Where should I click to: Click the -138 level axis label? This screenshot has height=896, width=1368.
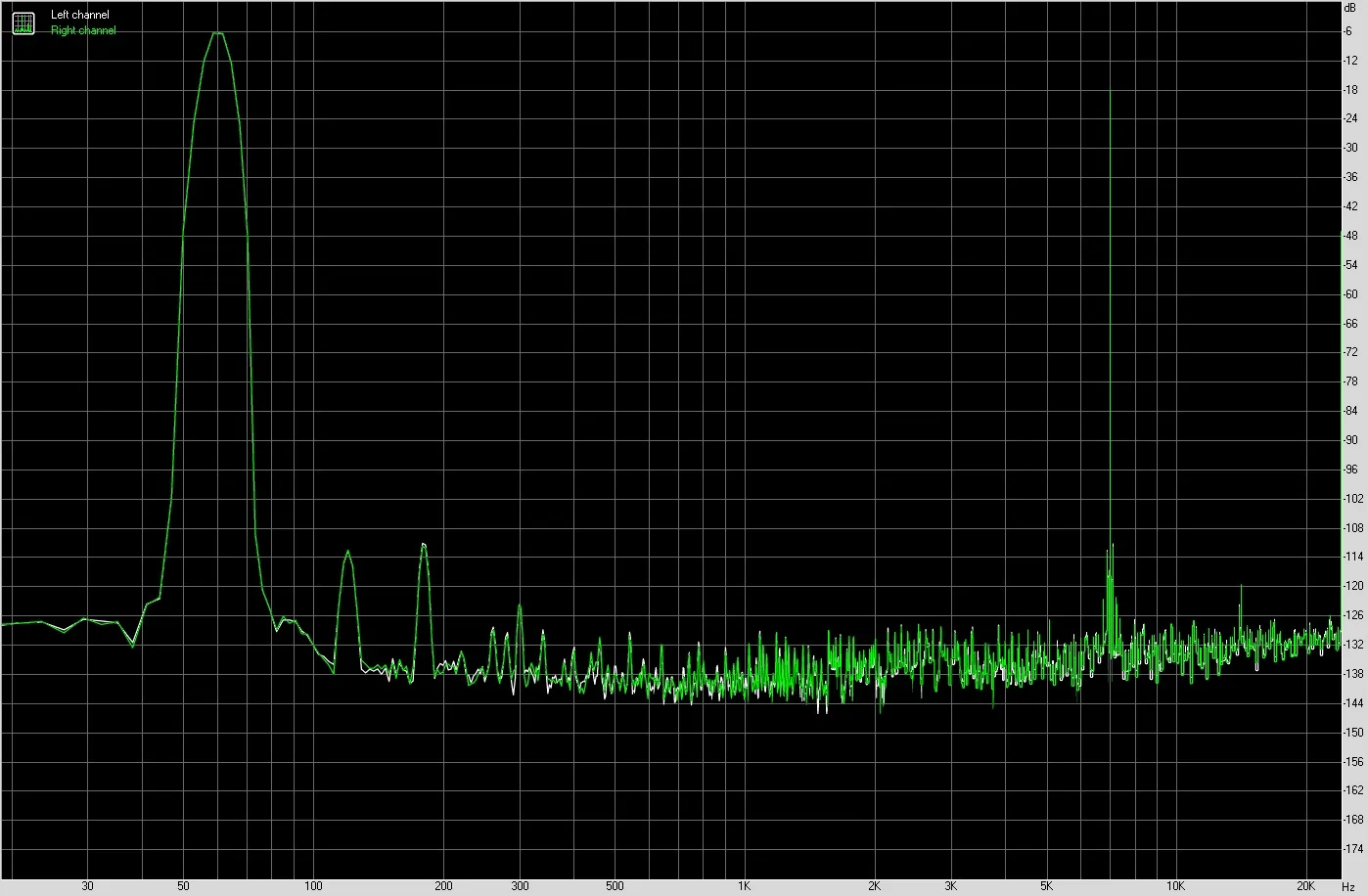click(x=1353, y=674)
